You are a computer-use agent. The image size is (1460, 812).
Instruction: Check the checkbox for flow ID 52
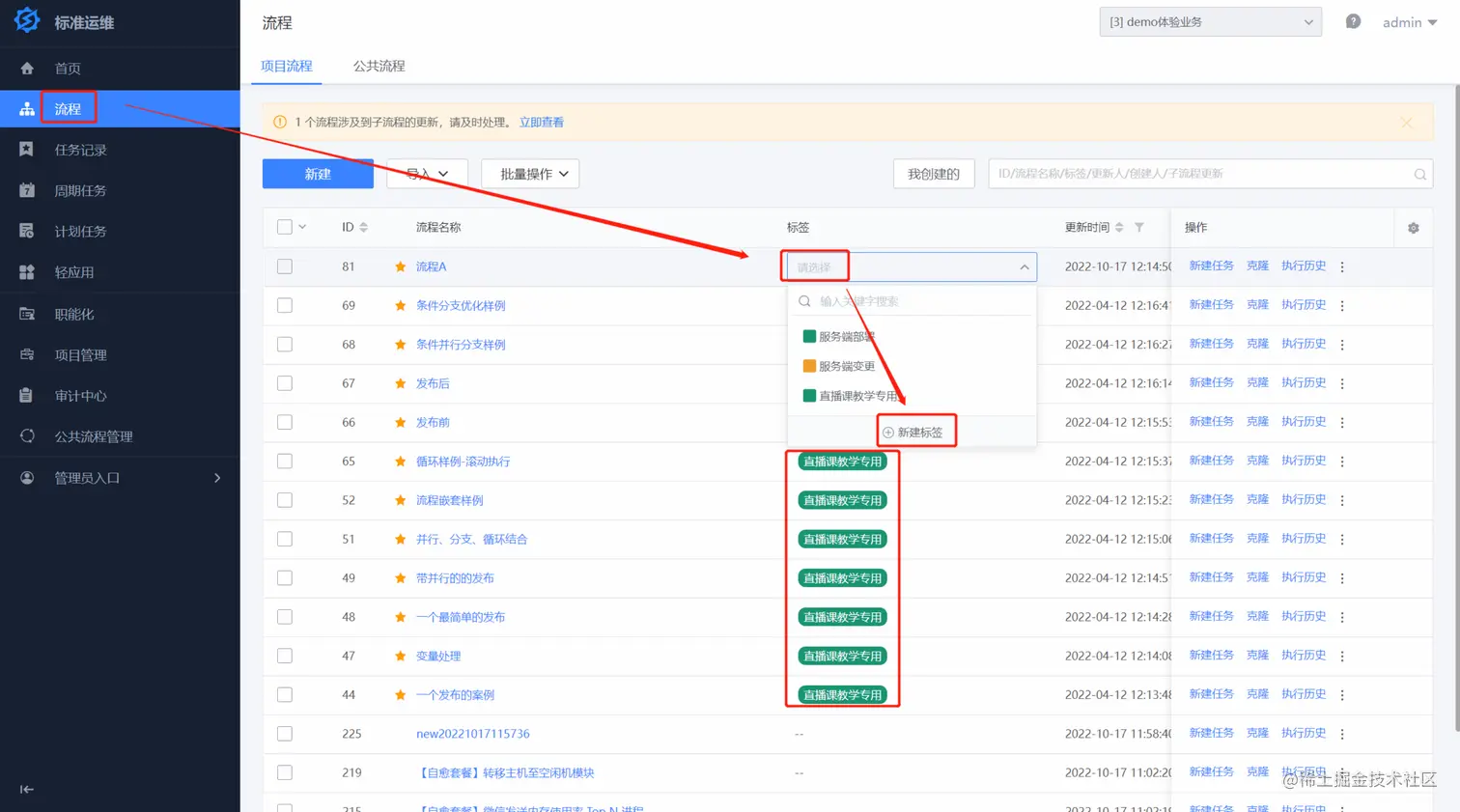(x=285, y=500)
